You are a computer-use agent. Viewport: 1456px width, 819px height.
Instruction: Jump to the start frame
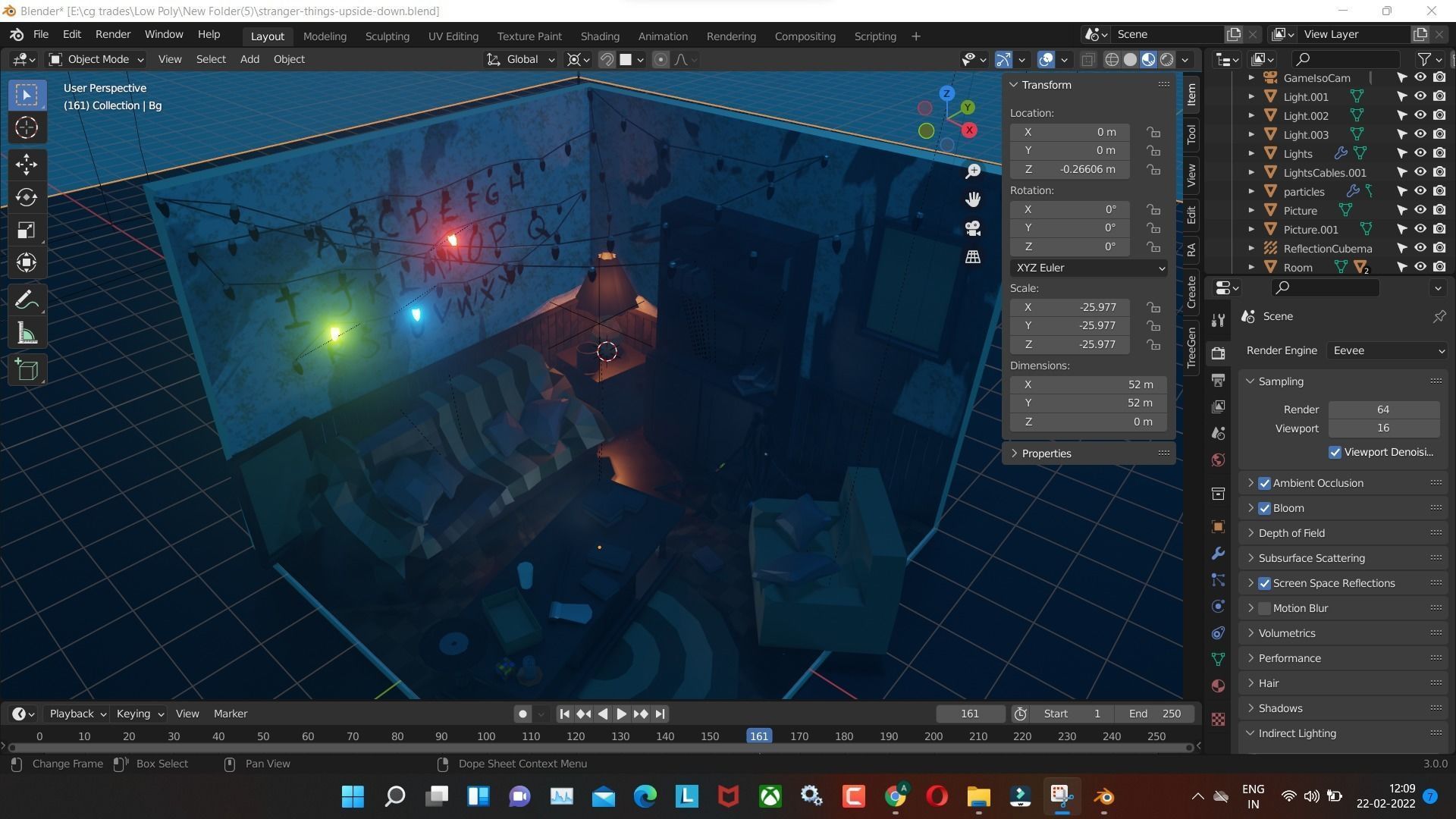pos(564,714)
